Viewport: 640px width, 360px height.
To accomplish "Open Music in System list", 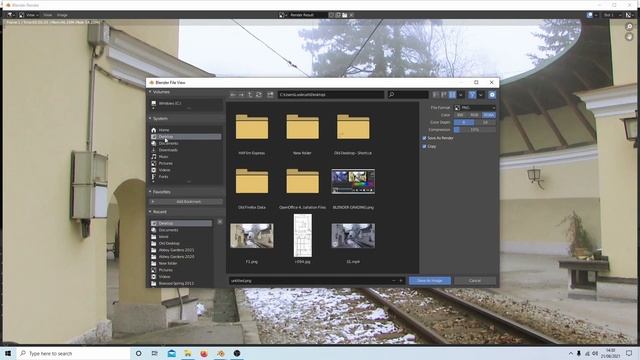I will [x=186, y=156].
